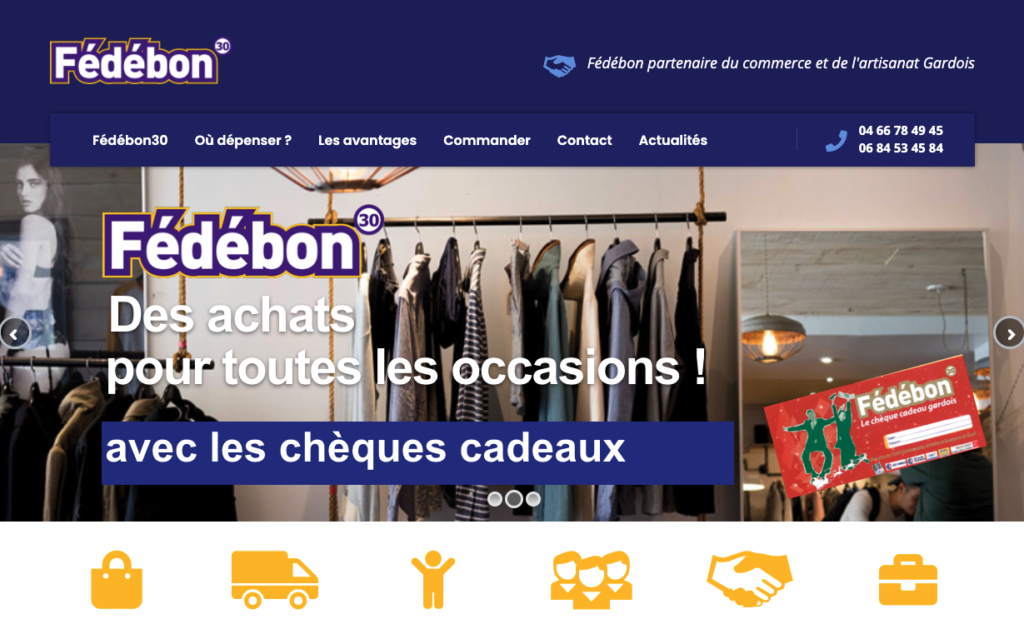Click the blue handshake icon in header
Viewport: 1024px width, 624px height.
tap(560, 65)
